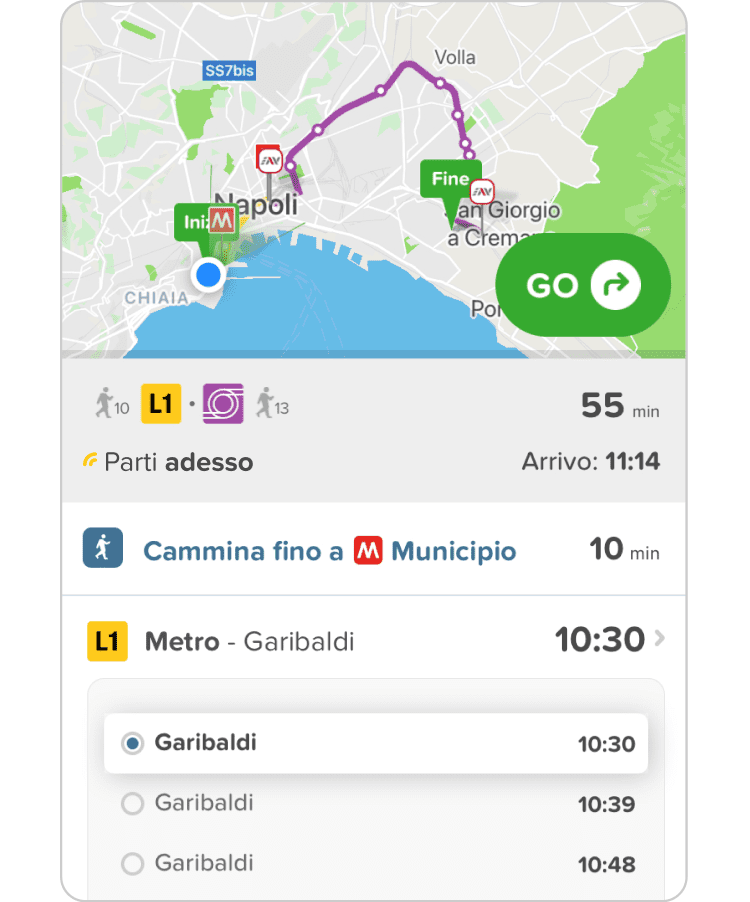
Task: Click the blue current location dot
Action: click(208, 274)
